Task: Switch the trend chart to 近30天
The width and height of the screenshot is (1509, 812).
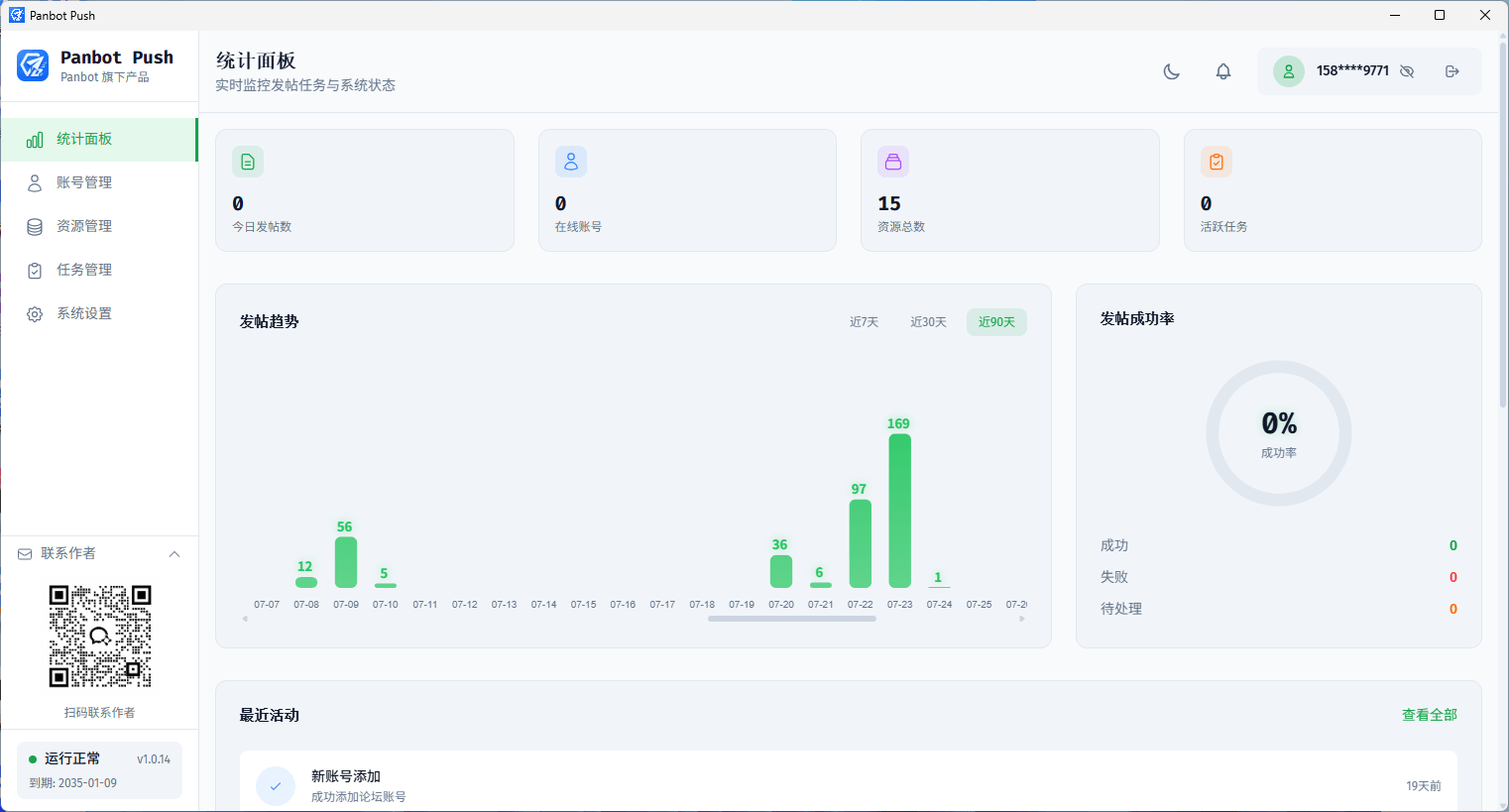Action: point(928,322)
